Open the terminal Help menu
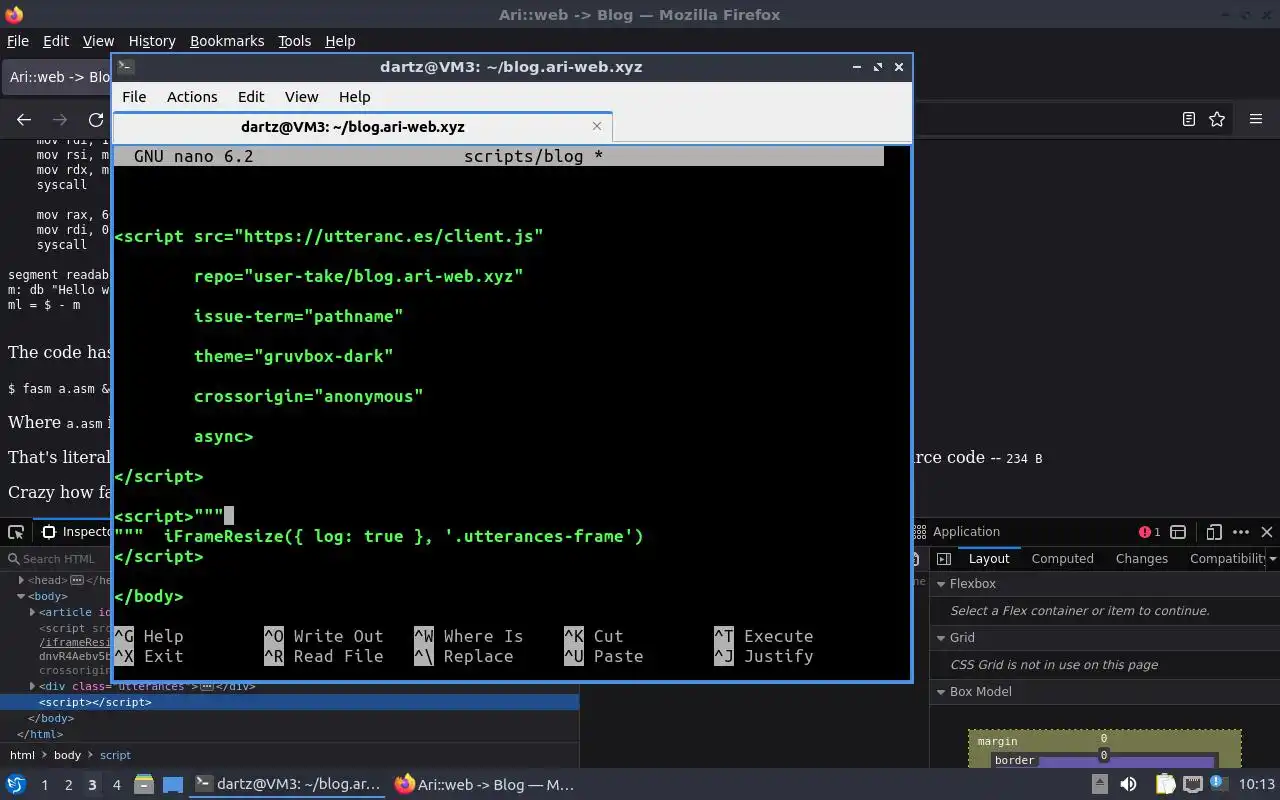This screenshot has height=800, width=1280. [355, 97]
